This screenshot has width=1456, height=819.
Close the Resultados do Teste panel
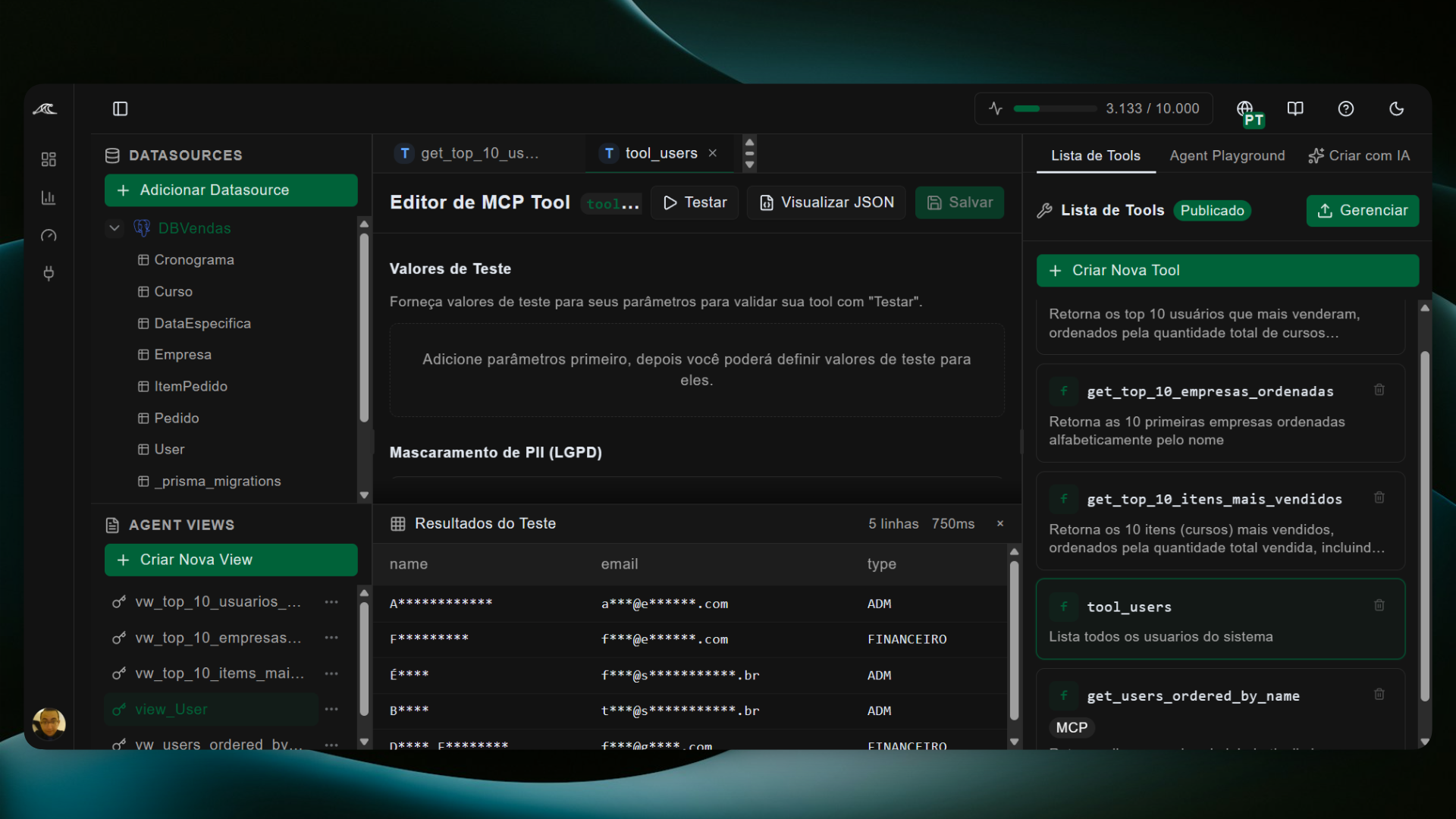point(1000,524)
